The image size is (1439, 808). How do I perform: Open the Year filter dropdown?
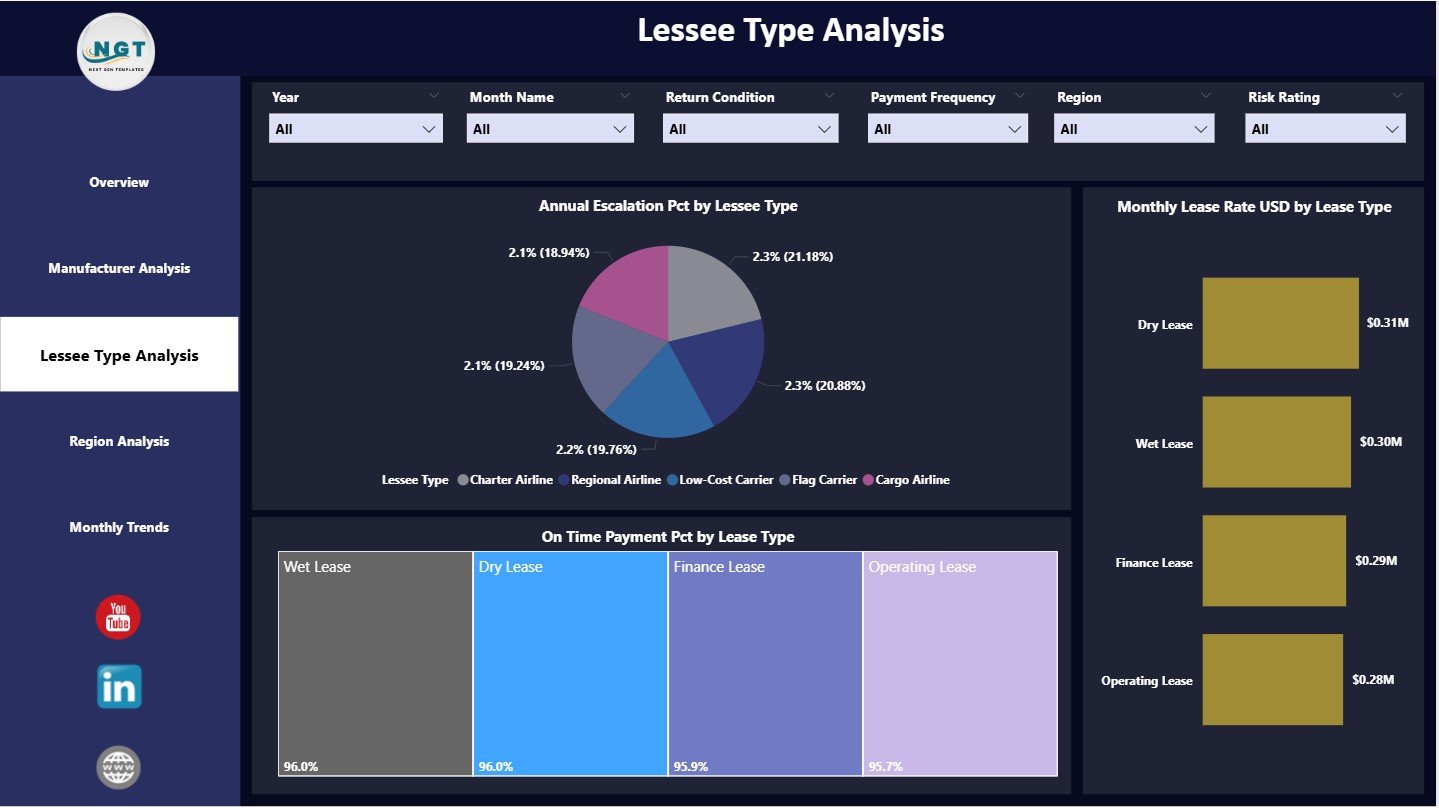click(x=431, y=128)
